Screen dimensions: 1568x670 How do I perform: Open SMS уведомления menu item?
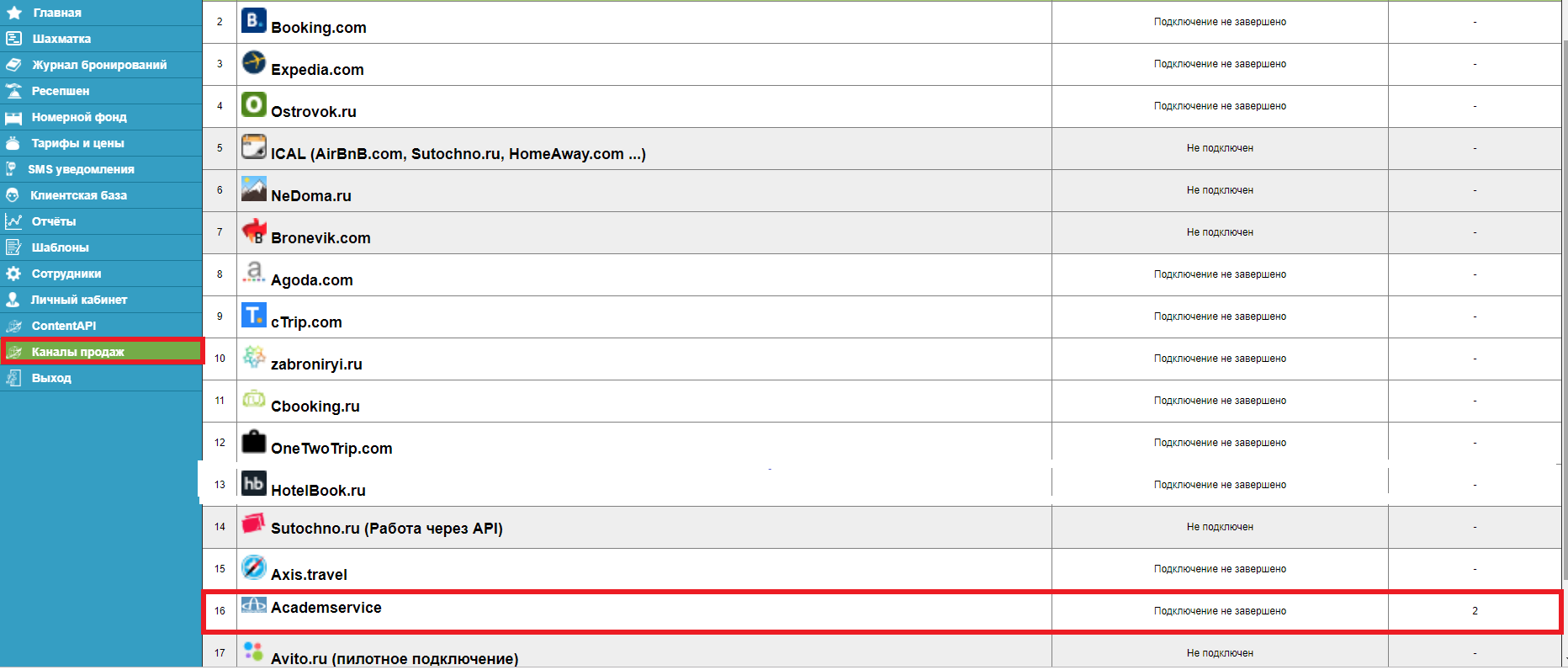click(x=101, y=169)
